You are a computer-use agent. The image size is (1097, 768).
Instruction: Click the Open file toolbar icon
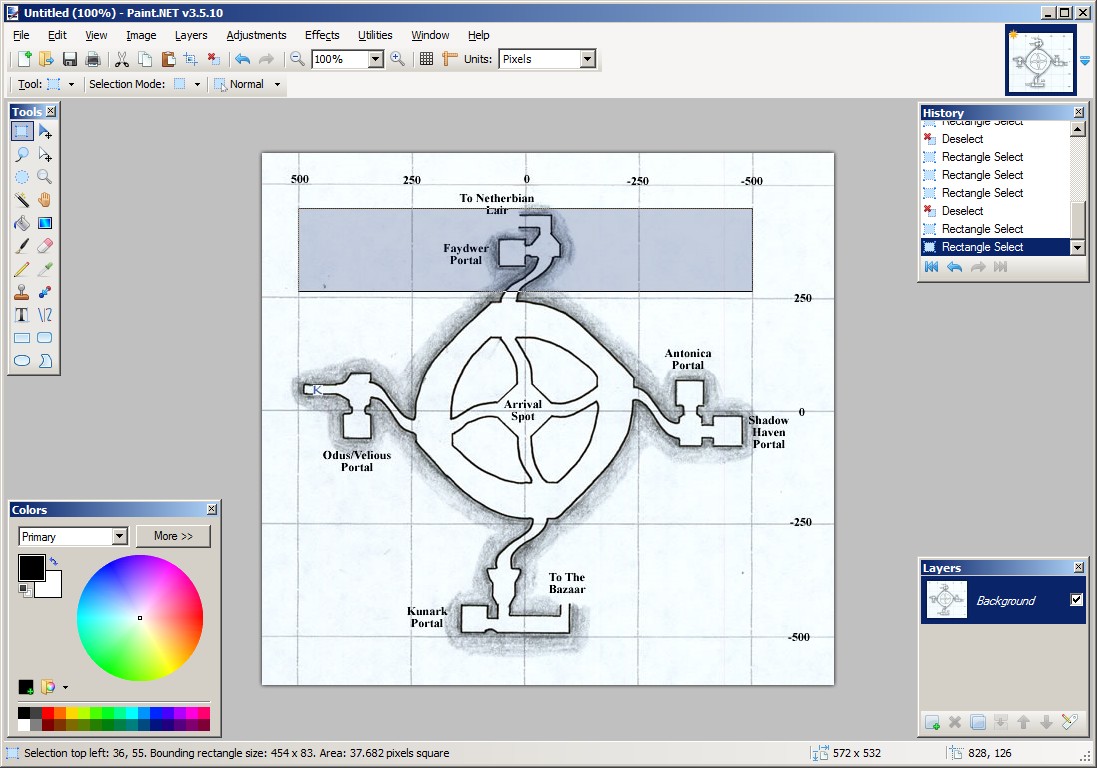click(x=46, y=59)
